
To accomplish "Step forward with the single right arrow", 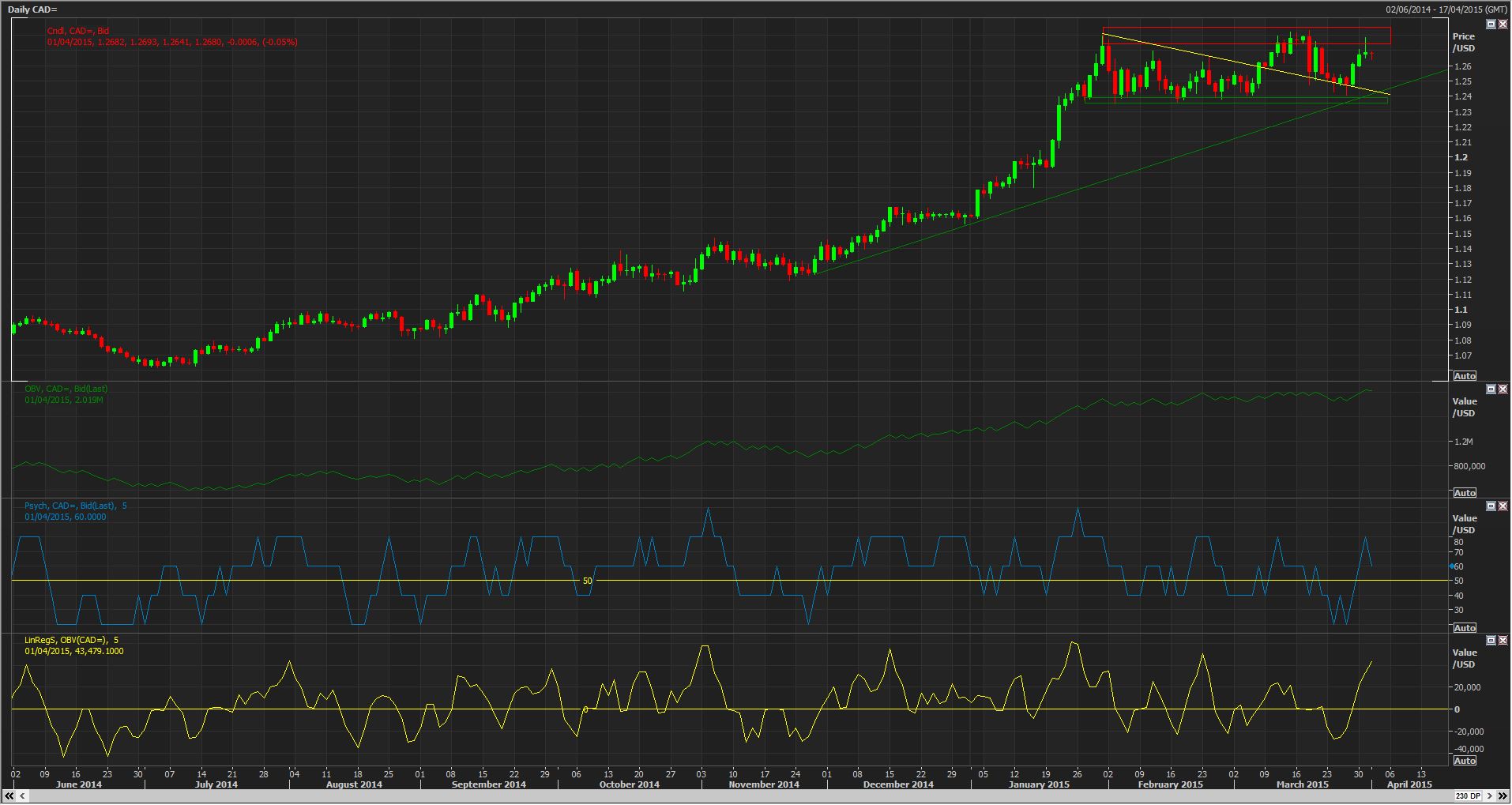I will tap(1489, 796).
